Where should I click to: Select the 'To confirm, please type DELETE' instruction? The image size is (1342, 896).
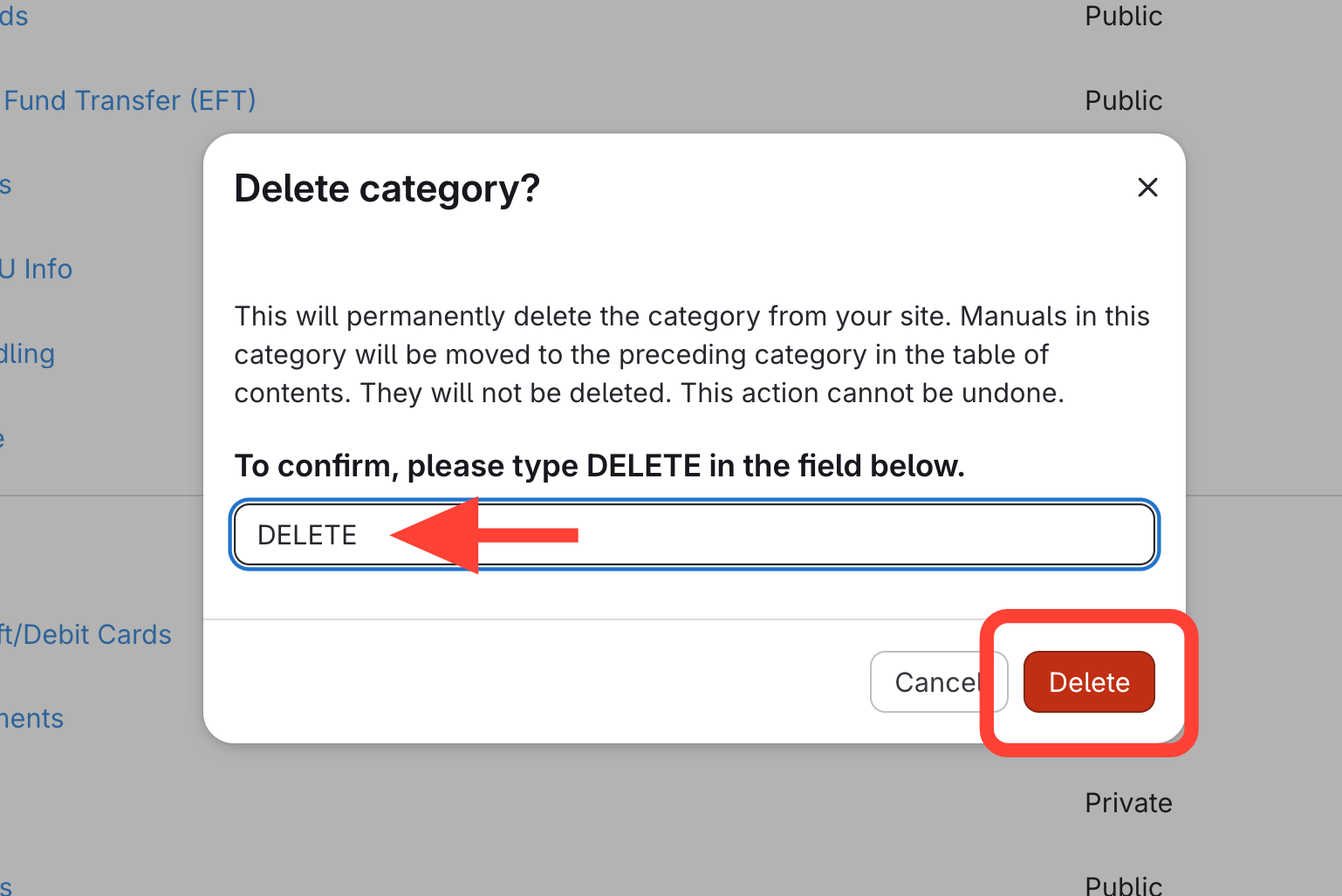[x=599, y=466]
